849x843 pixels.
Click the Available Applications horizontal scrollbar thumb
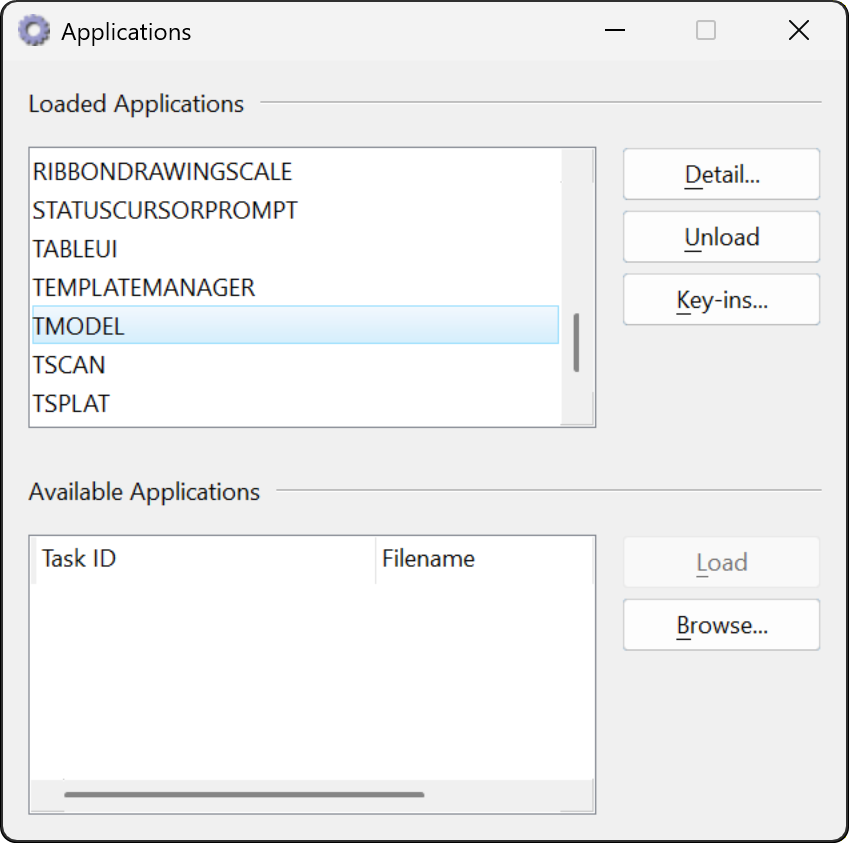(x=244, y=795)
